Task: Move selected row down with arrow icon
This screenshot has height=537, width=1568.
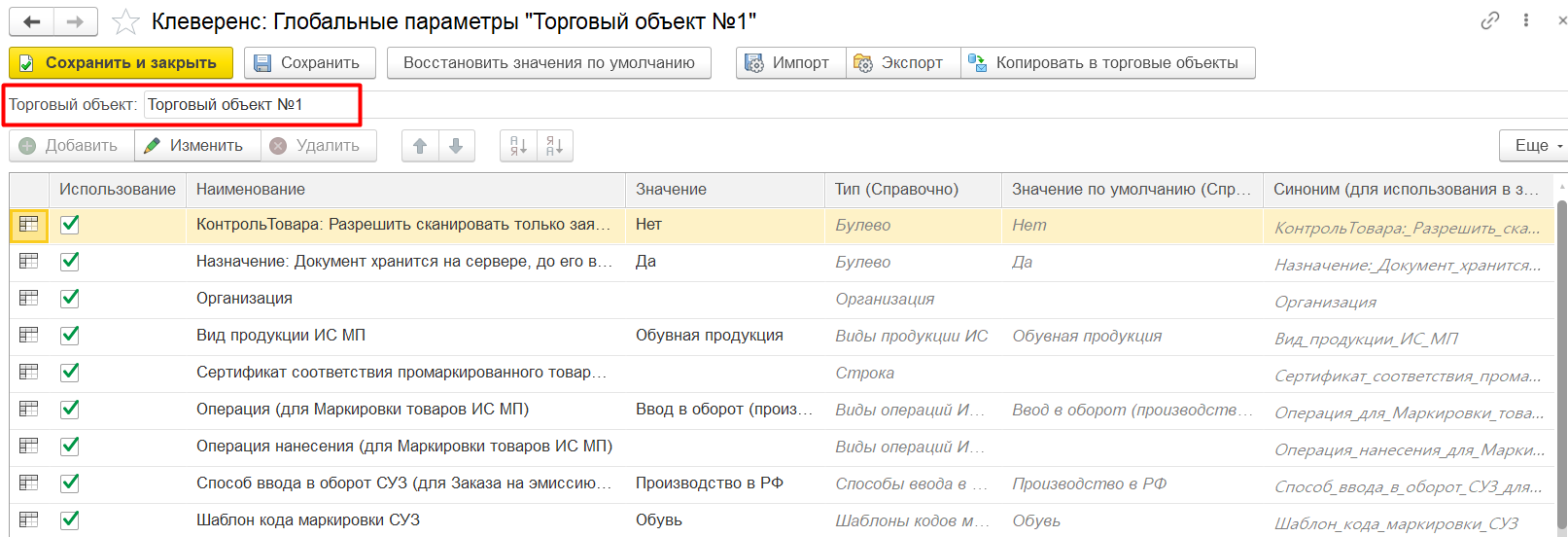Action: point(456,145)
